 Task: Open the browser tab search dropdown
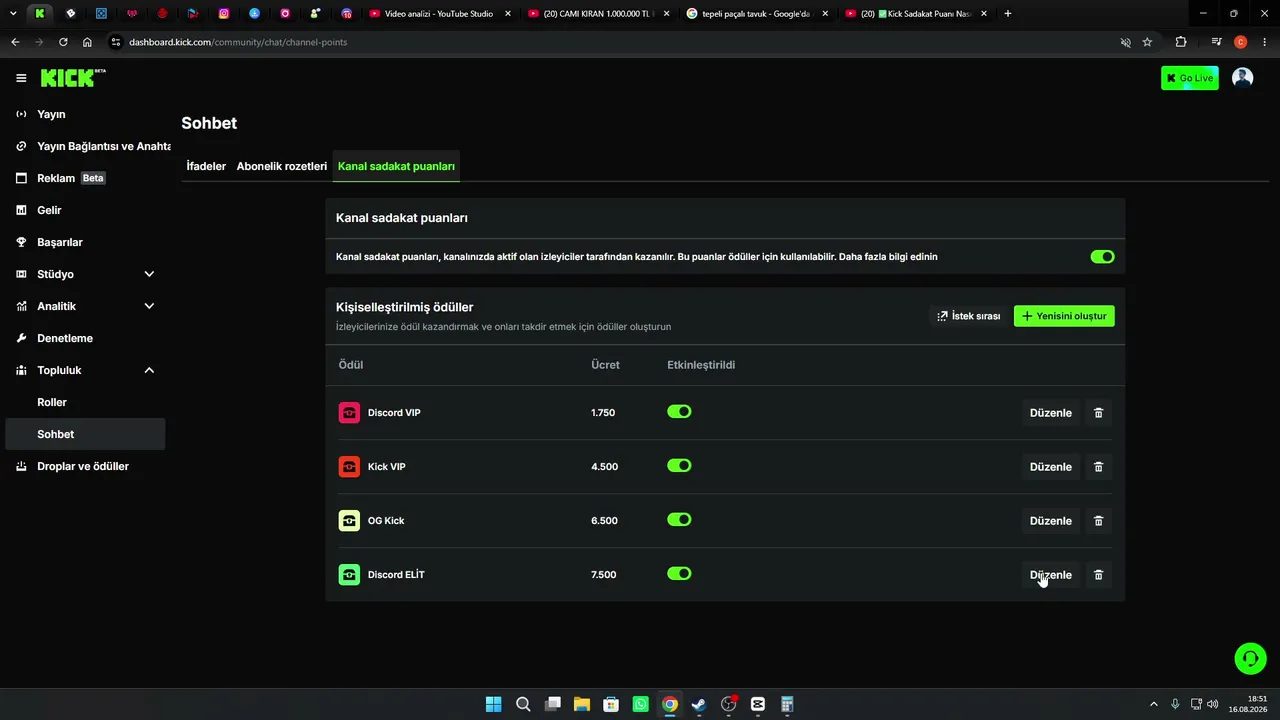coord(13,14)
